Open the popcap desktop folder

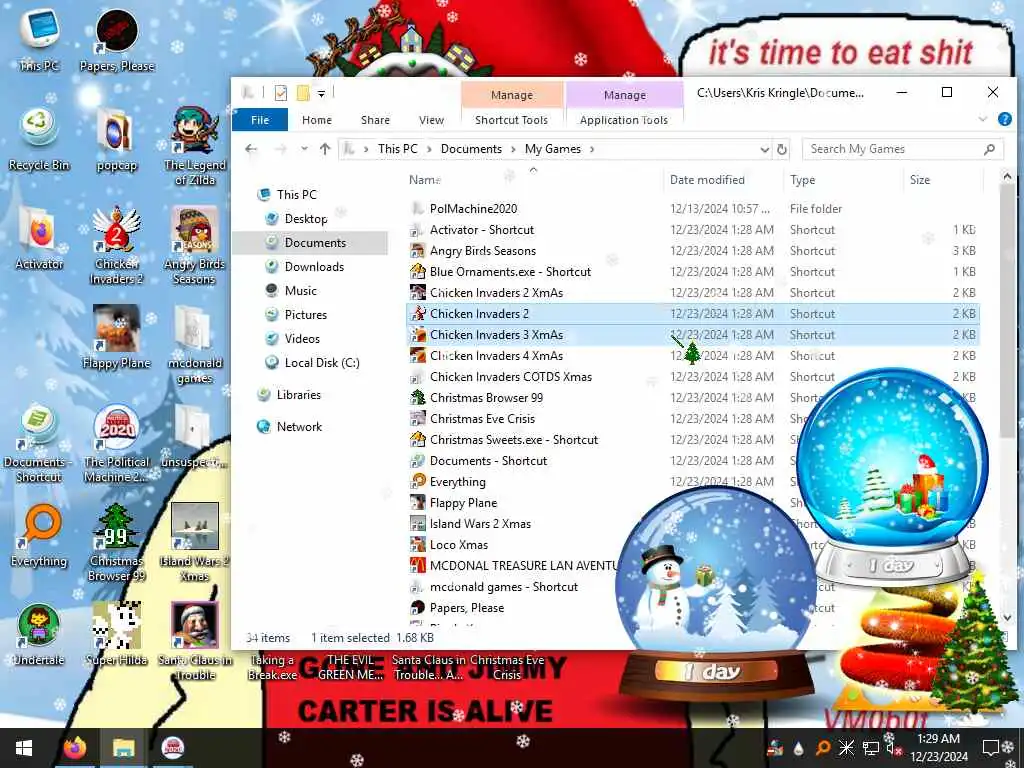click(117, 139)
